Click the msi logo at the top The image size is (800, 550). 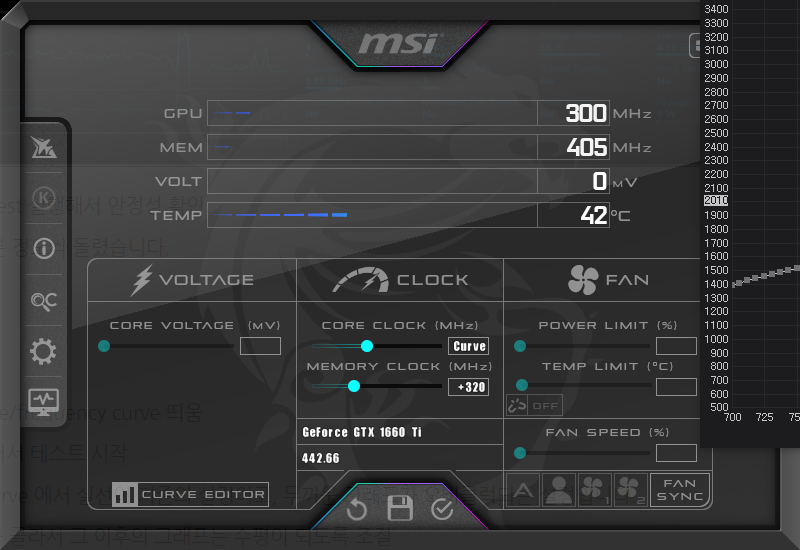click(x=399, y=43)
